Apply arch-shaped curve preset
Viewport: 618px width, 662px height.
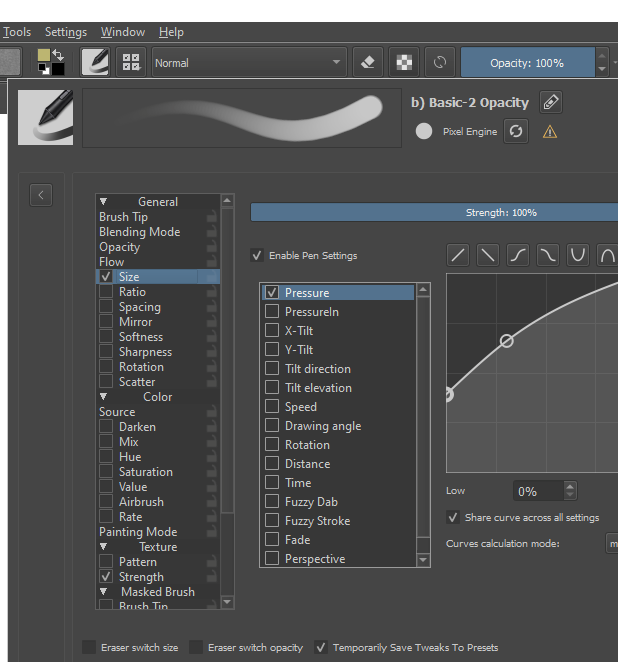(608, 255)
